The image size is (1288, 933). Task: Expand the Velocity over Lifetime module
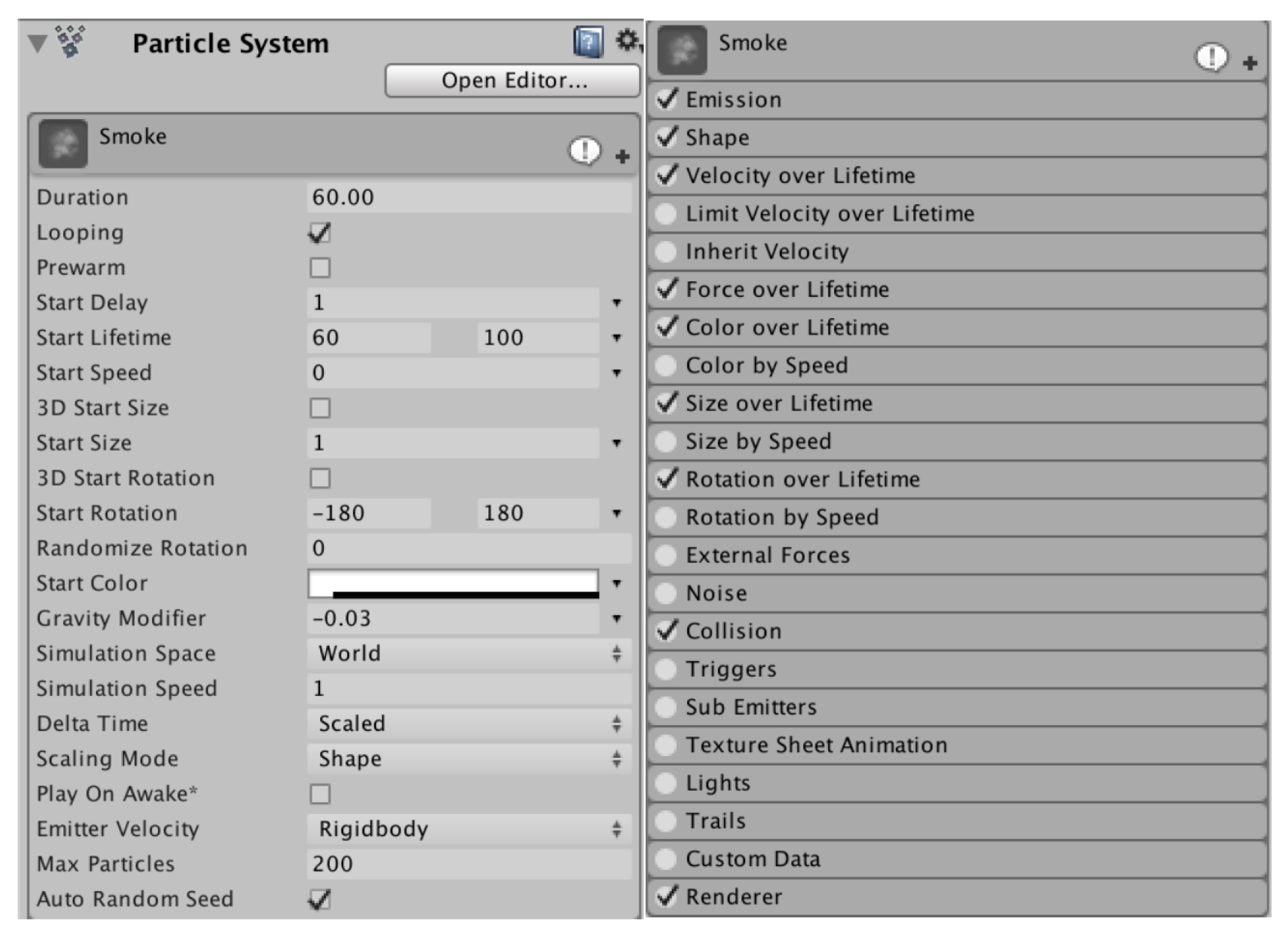(x=800, y=176)
